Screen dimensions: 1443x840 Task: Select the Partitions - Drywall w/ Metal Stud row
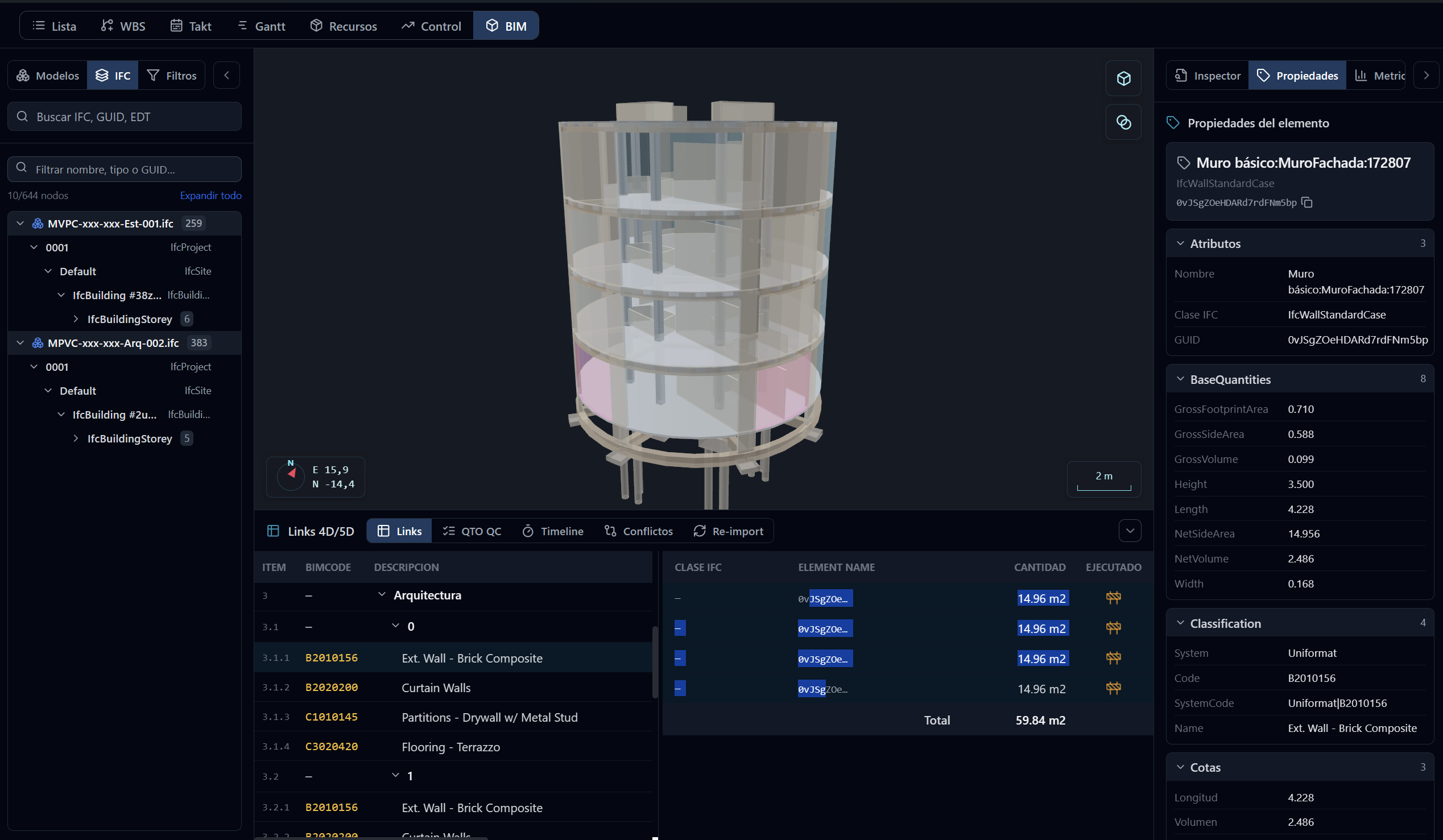[x=453, y=718]
